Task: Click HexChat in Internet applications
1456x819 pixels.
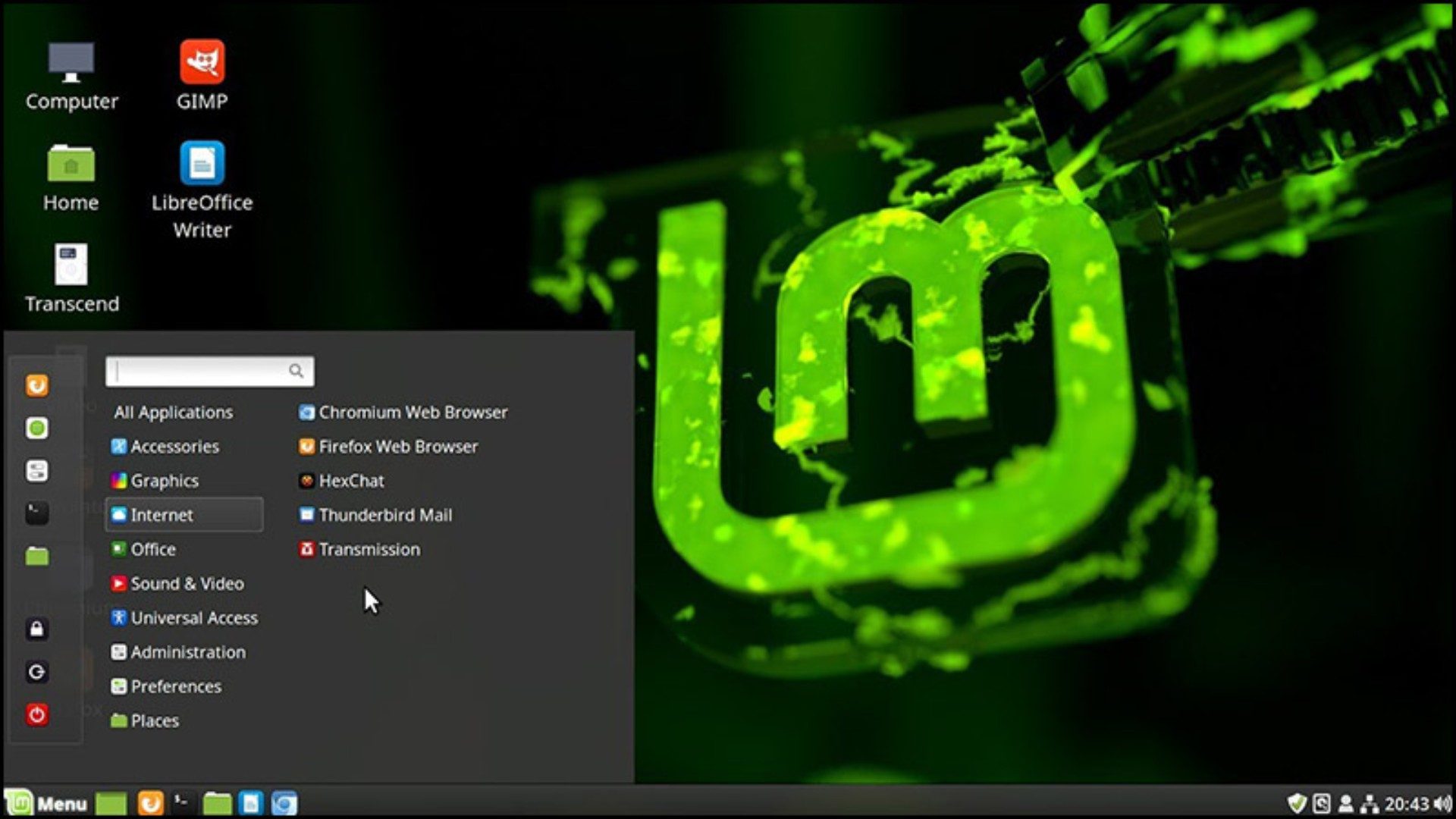Action: pyautogui.click(x=352, y=481)
